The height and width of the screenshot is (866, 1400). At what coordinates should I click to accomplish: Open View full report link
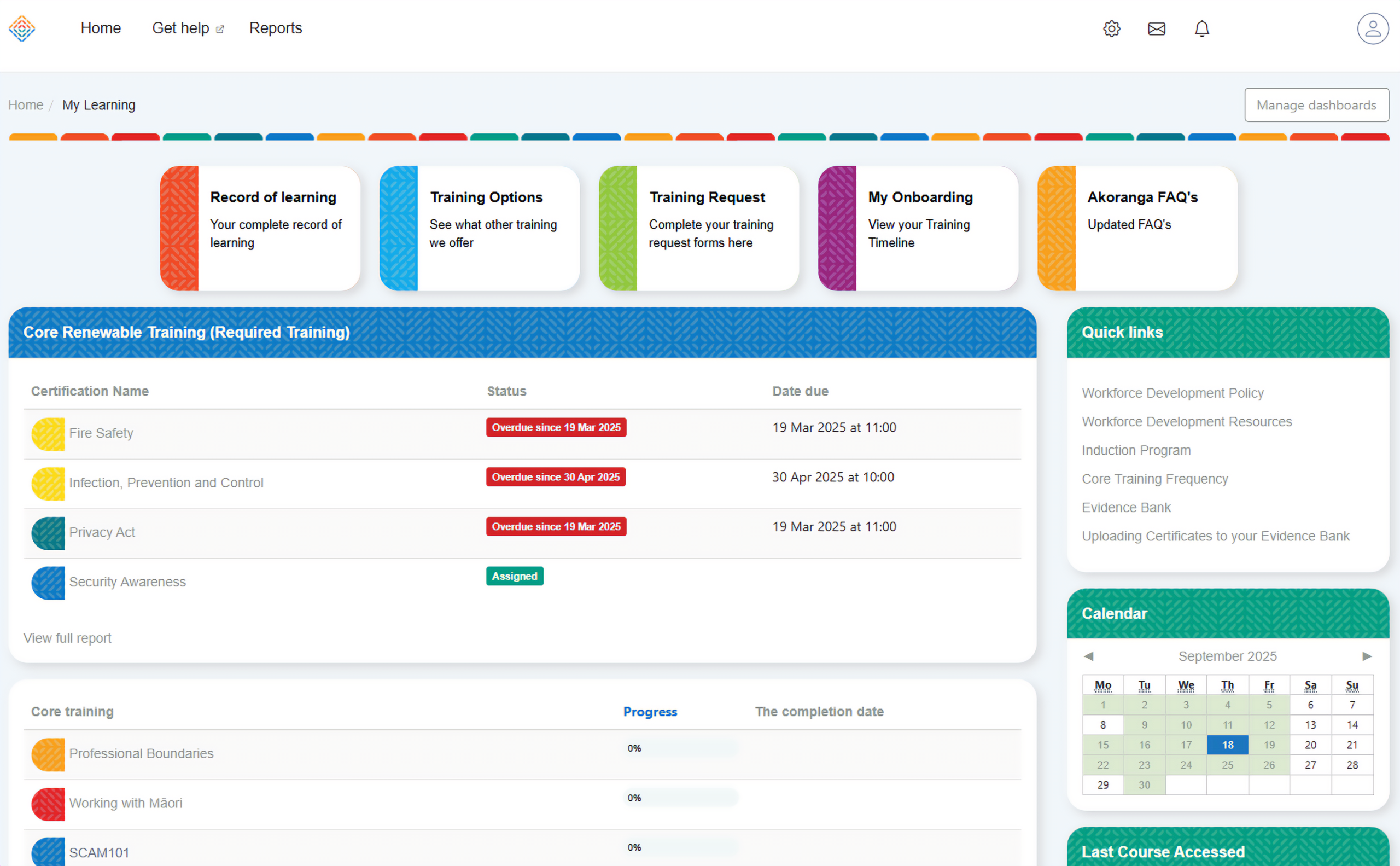click(x=67, y=638)
